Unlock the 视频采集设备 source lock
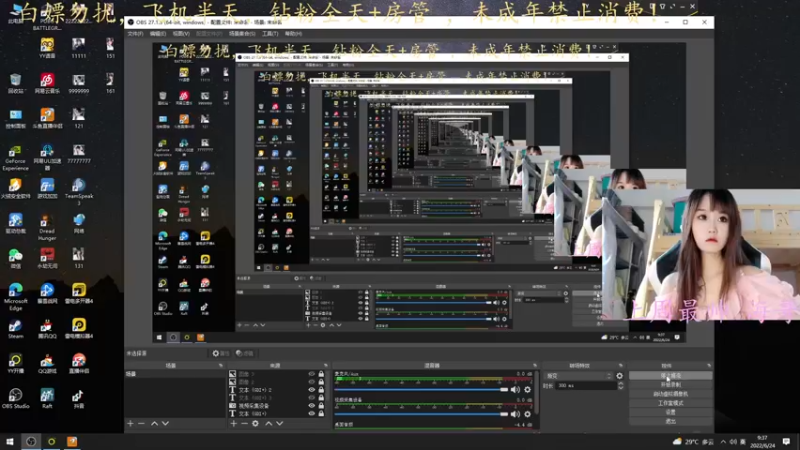 pos(321,406)
